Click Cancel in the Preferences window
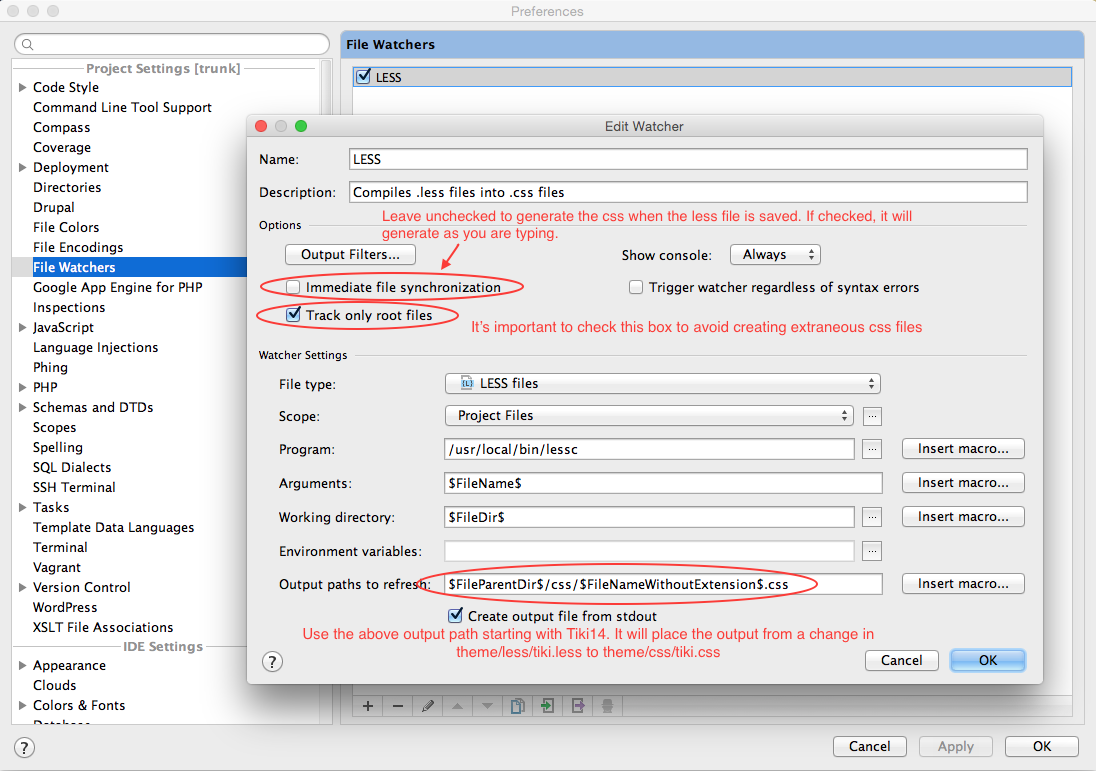The width and height of the screenshot is (1096, 771). pyautogui.click(x=870, y=747)
